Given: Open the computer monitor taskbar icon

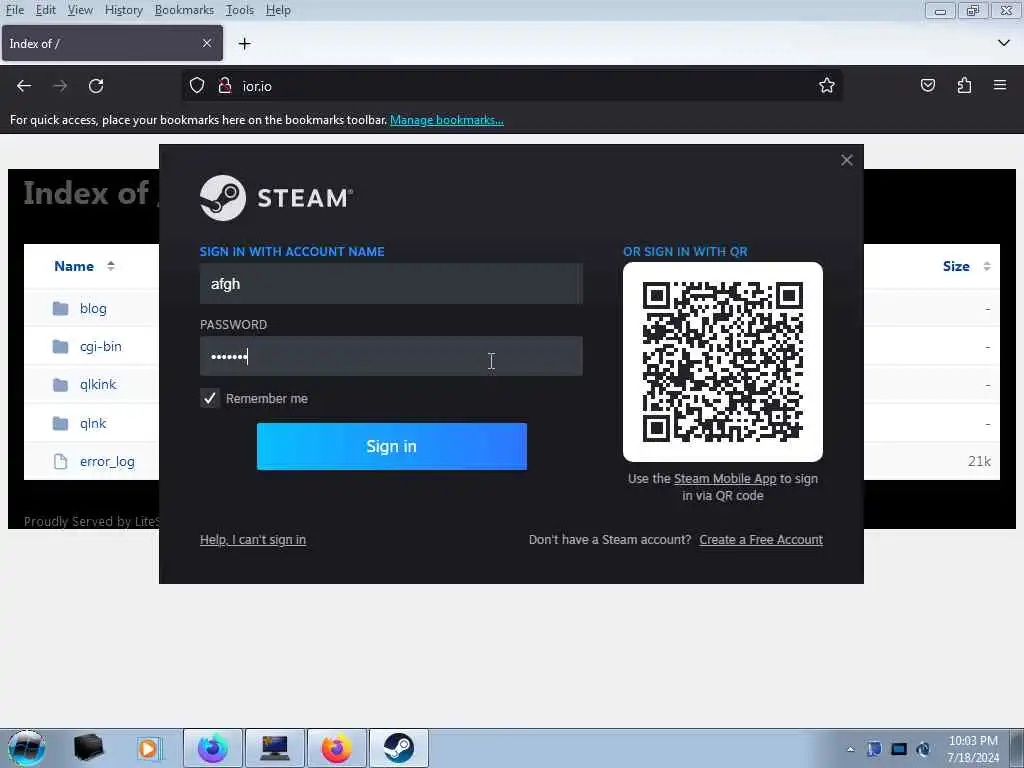Looking at the screenshot, I should click(x=274, y=748).
